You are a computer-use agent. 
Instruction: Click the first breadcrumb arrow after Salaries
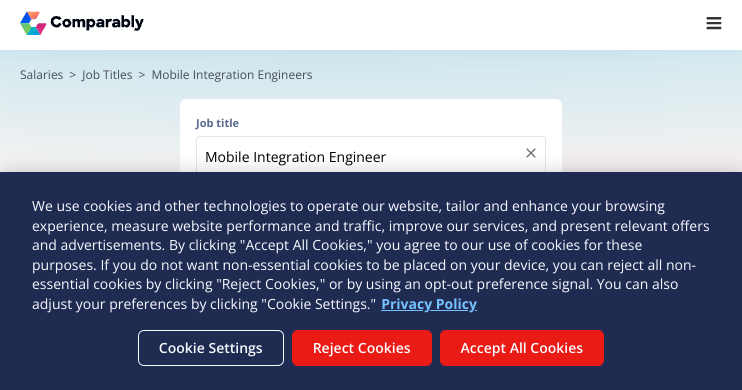pos(72,75)
